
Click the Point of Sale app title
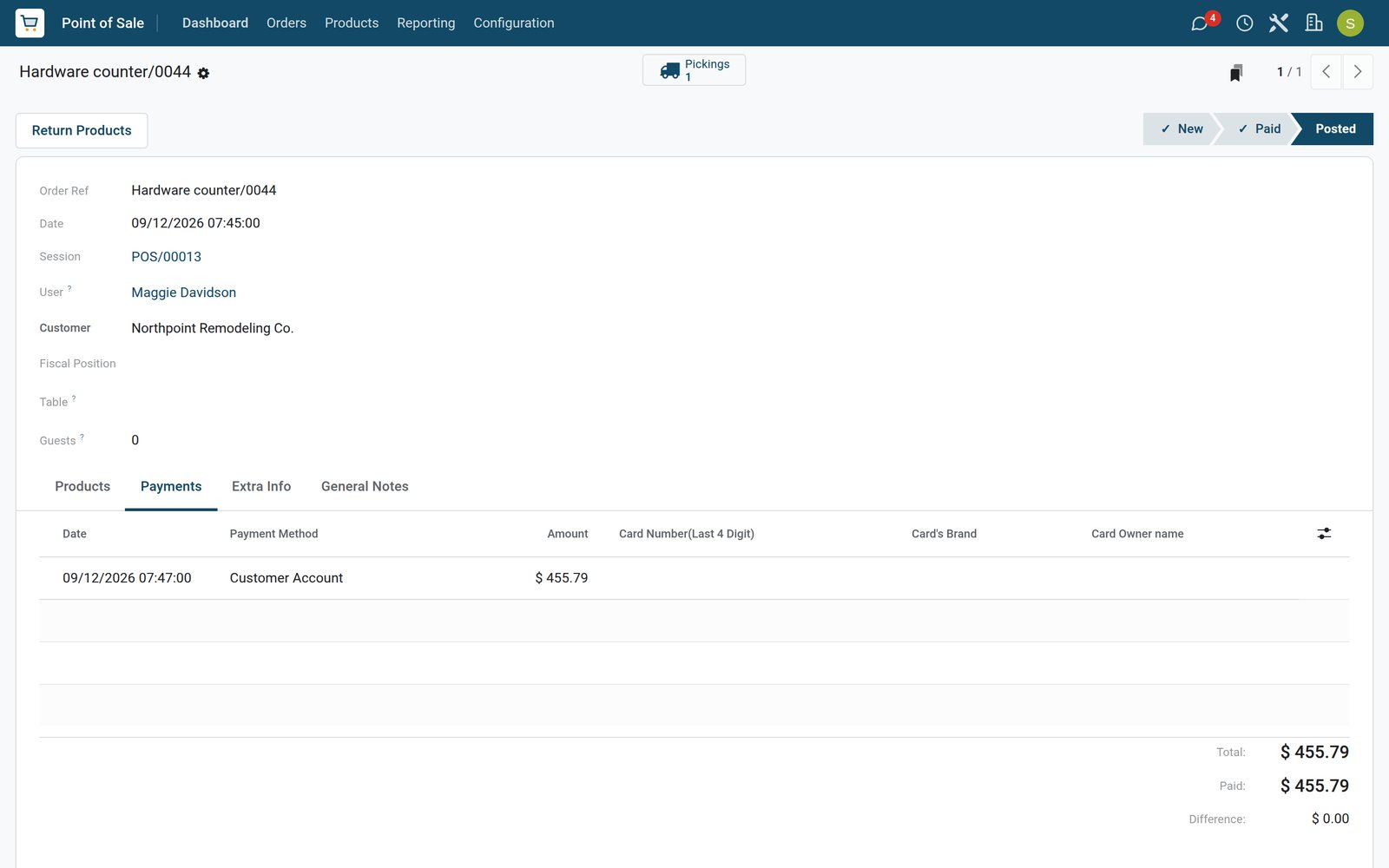pos(102,23)
